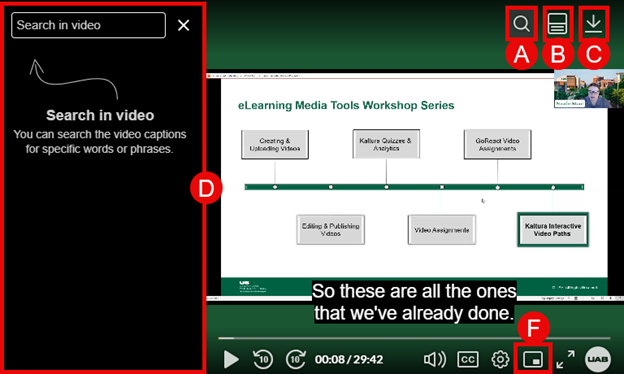
Task: Open the transcript panel icon
Action: tap(557, 23)
